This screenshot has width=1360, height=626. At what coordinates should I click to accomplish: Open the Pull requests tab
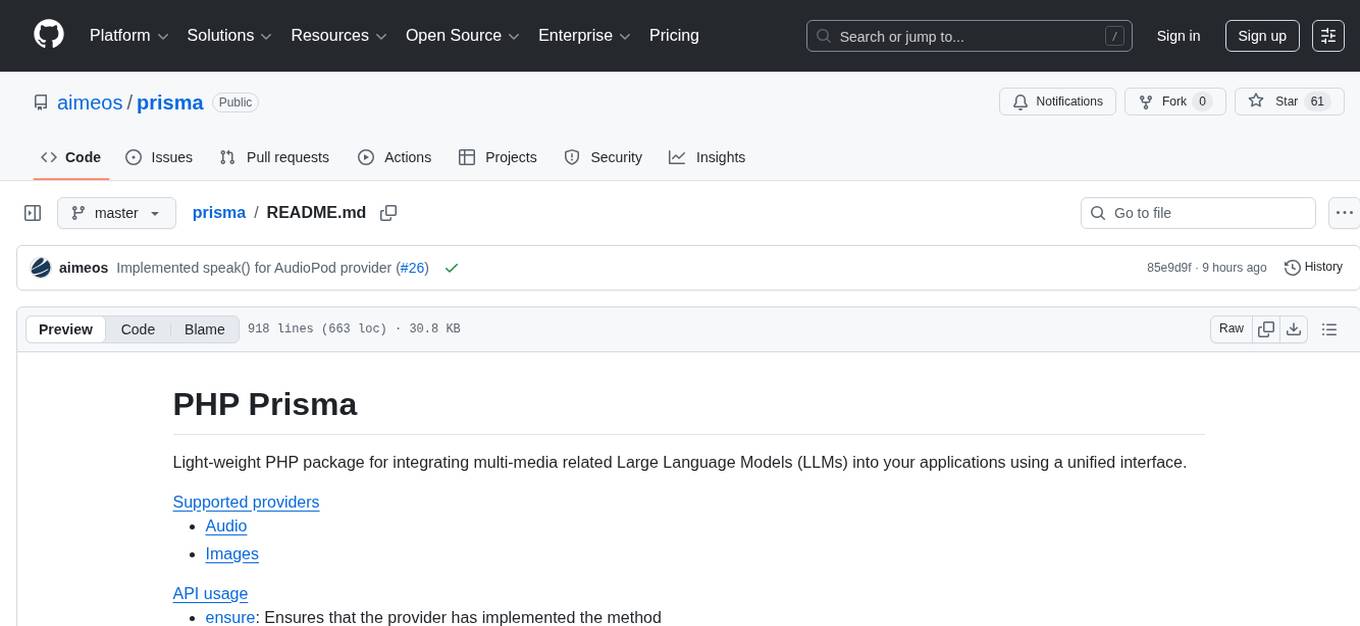click(x=274, y=157)
